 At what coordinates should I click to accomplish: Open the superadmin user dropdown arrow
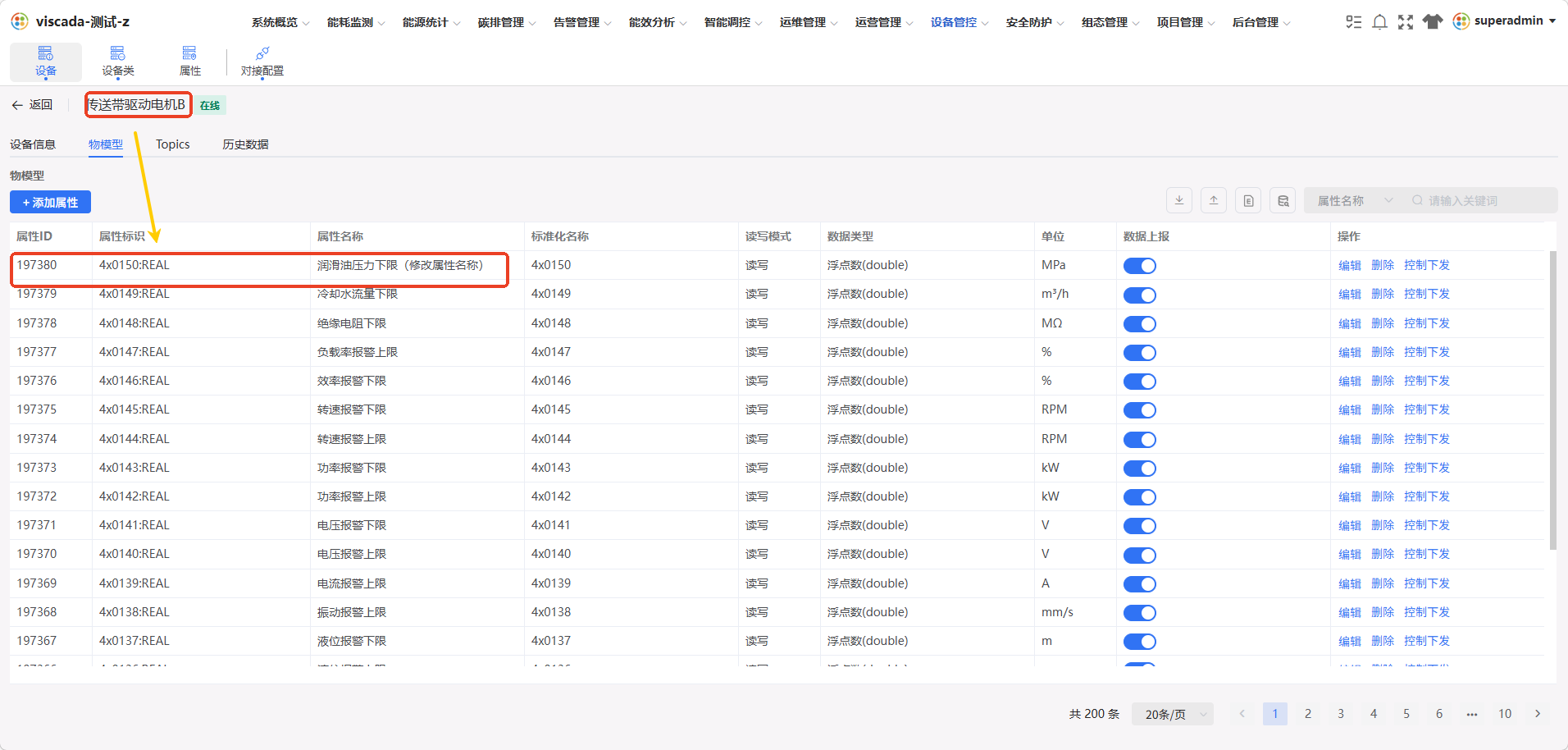pyautogui.click(x=1552, y=21)
